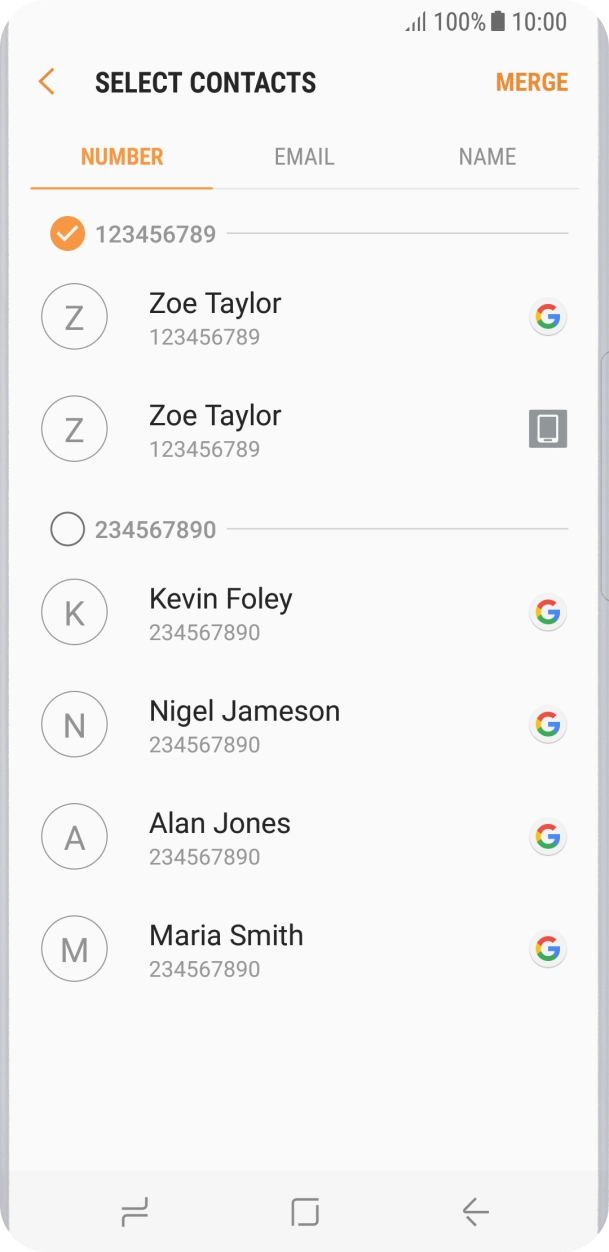Open the Nigel Jameson contact entry
Screen dimensions: 609x1252
(x=244, y=725)
